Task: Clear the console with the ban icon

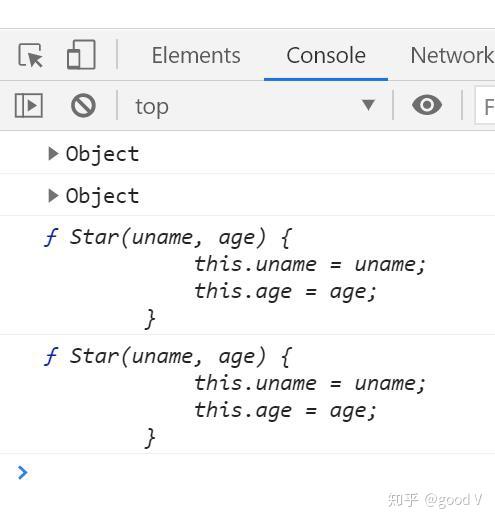Action: point(83,105)
